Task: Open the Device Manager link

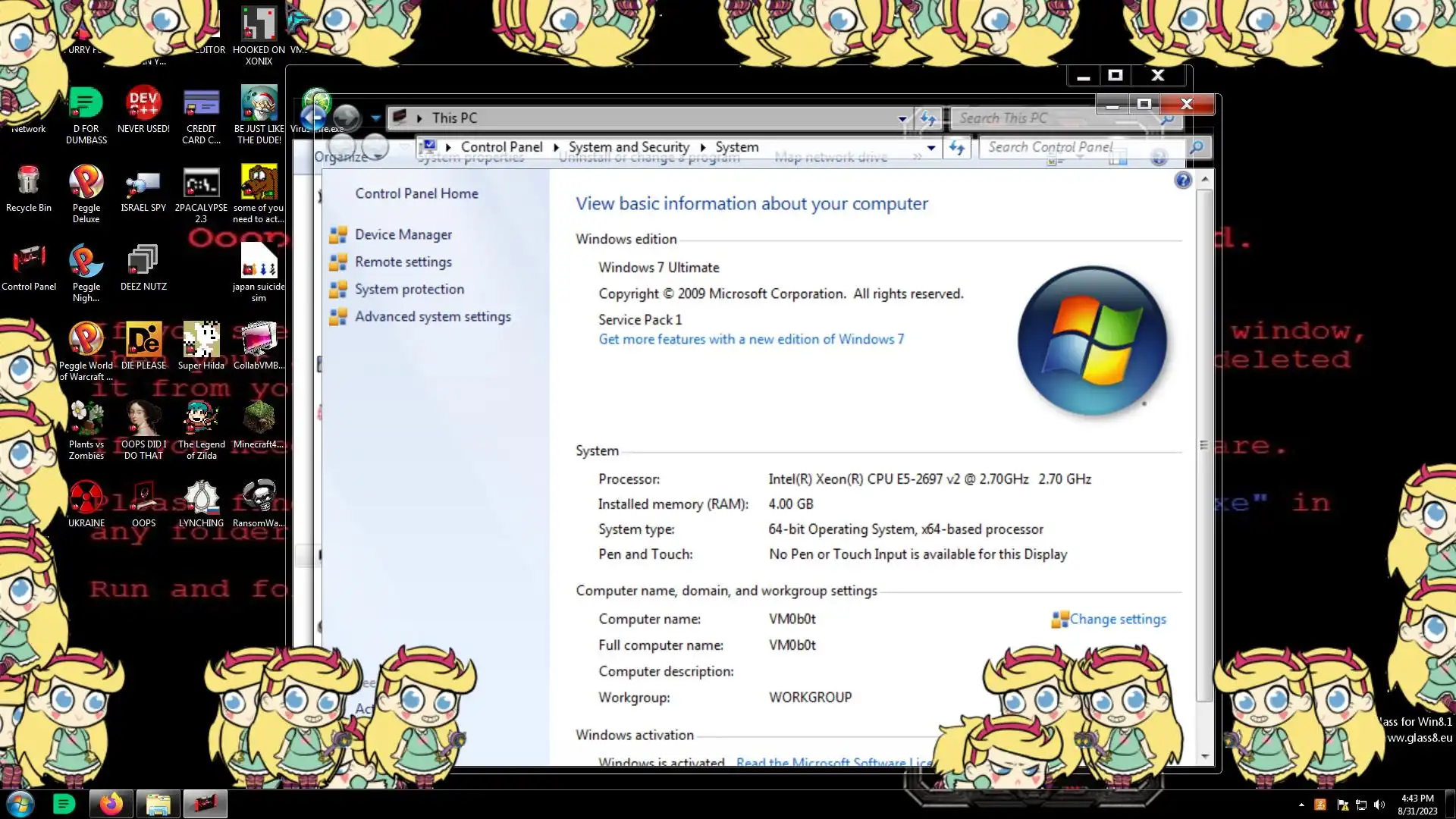Action: point(403,235)
